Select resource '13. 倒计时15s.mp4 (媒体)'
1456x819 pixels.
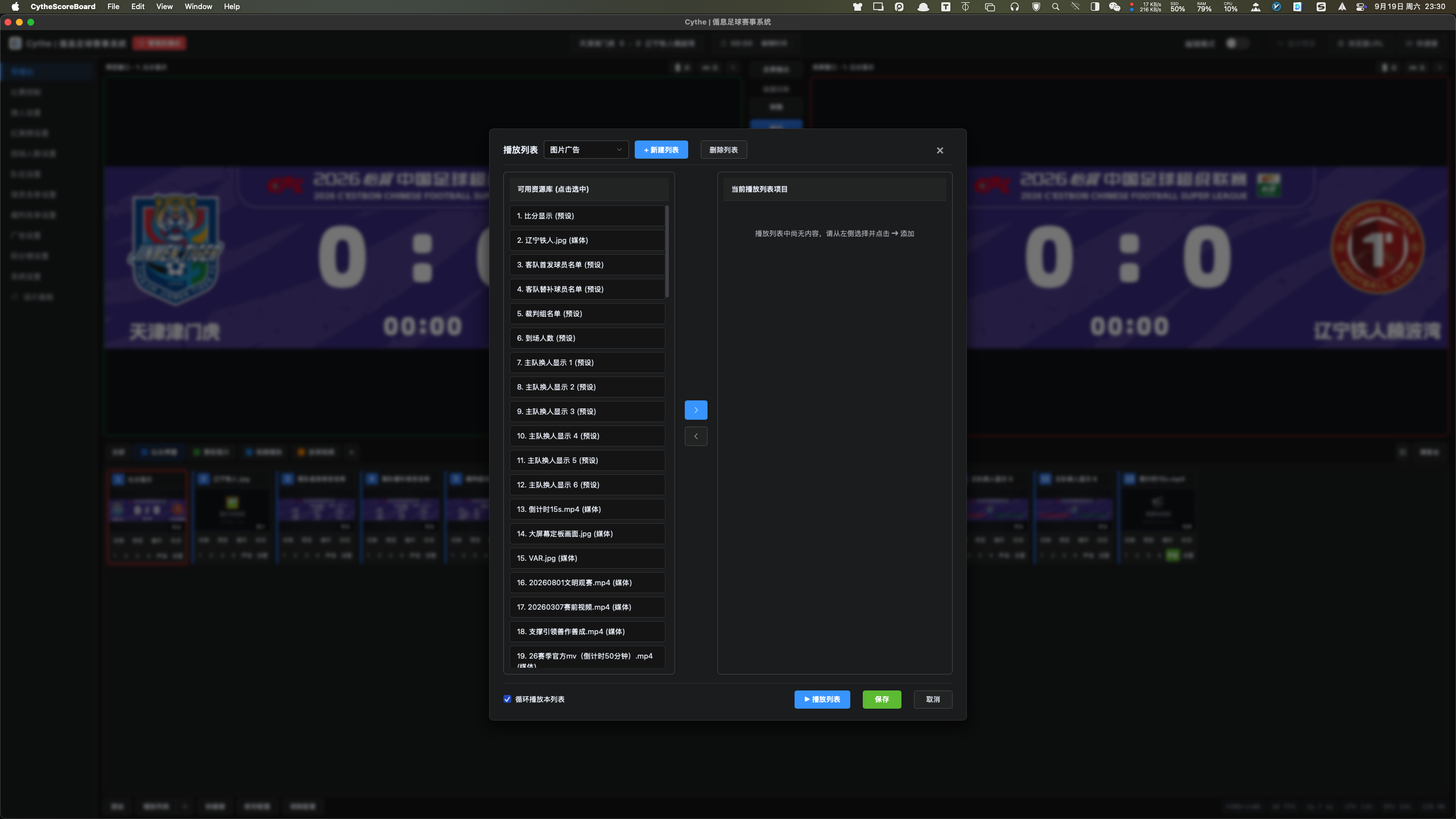tap(587, 509)
